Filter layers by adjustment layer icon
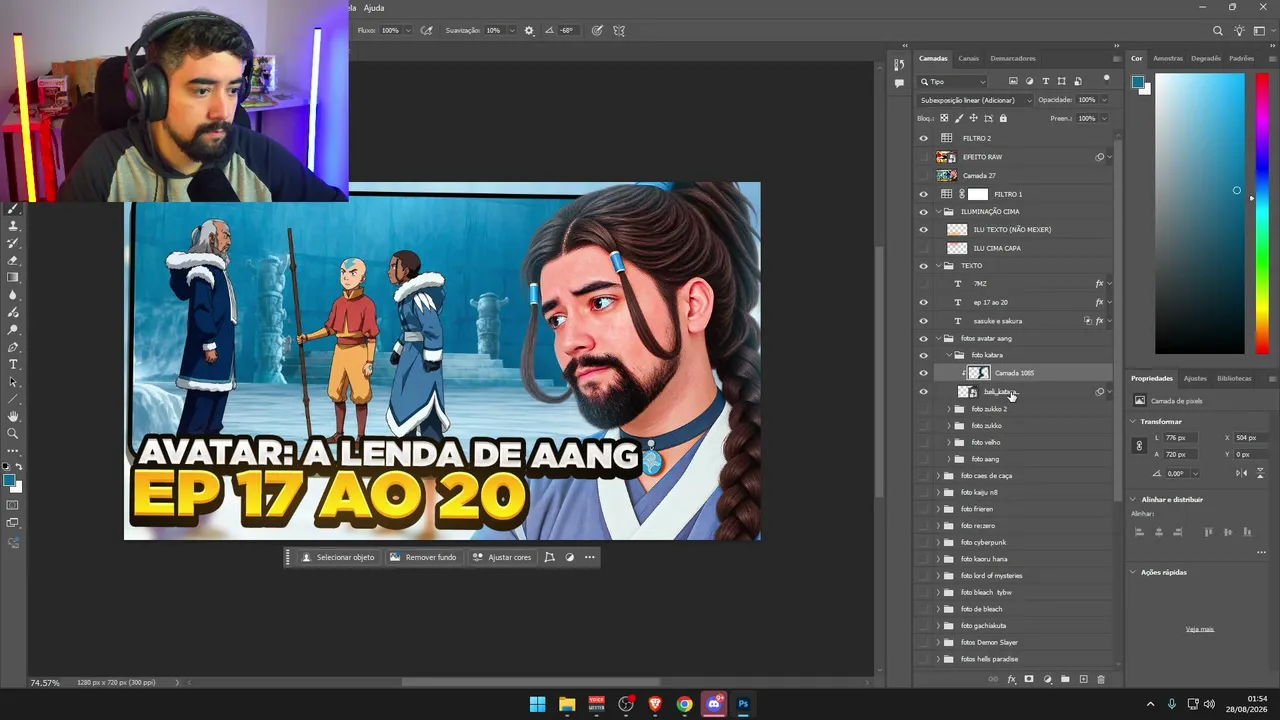 1029,81
